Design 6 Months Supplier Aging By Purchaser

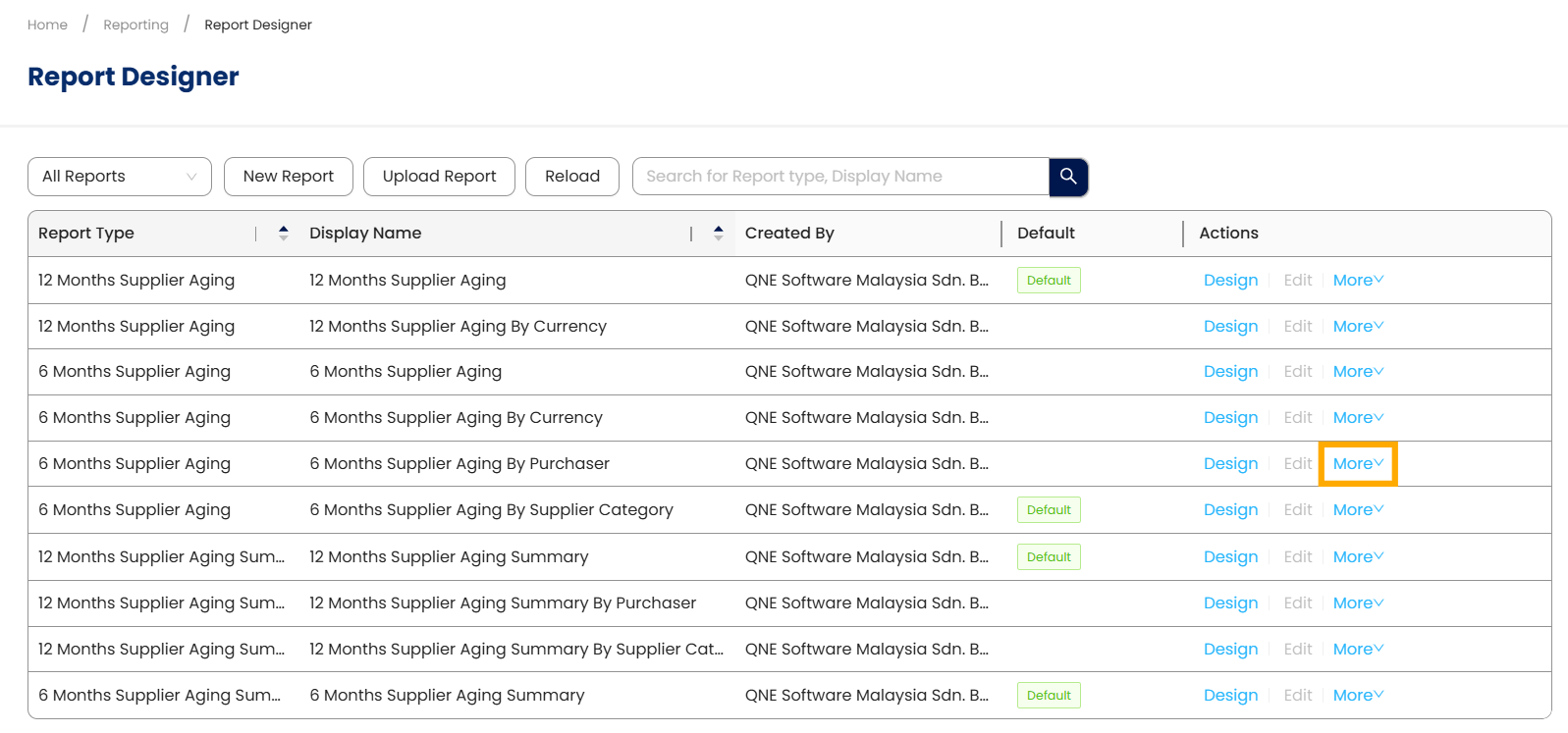(1230, 463)
